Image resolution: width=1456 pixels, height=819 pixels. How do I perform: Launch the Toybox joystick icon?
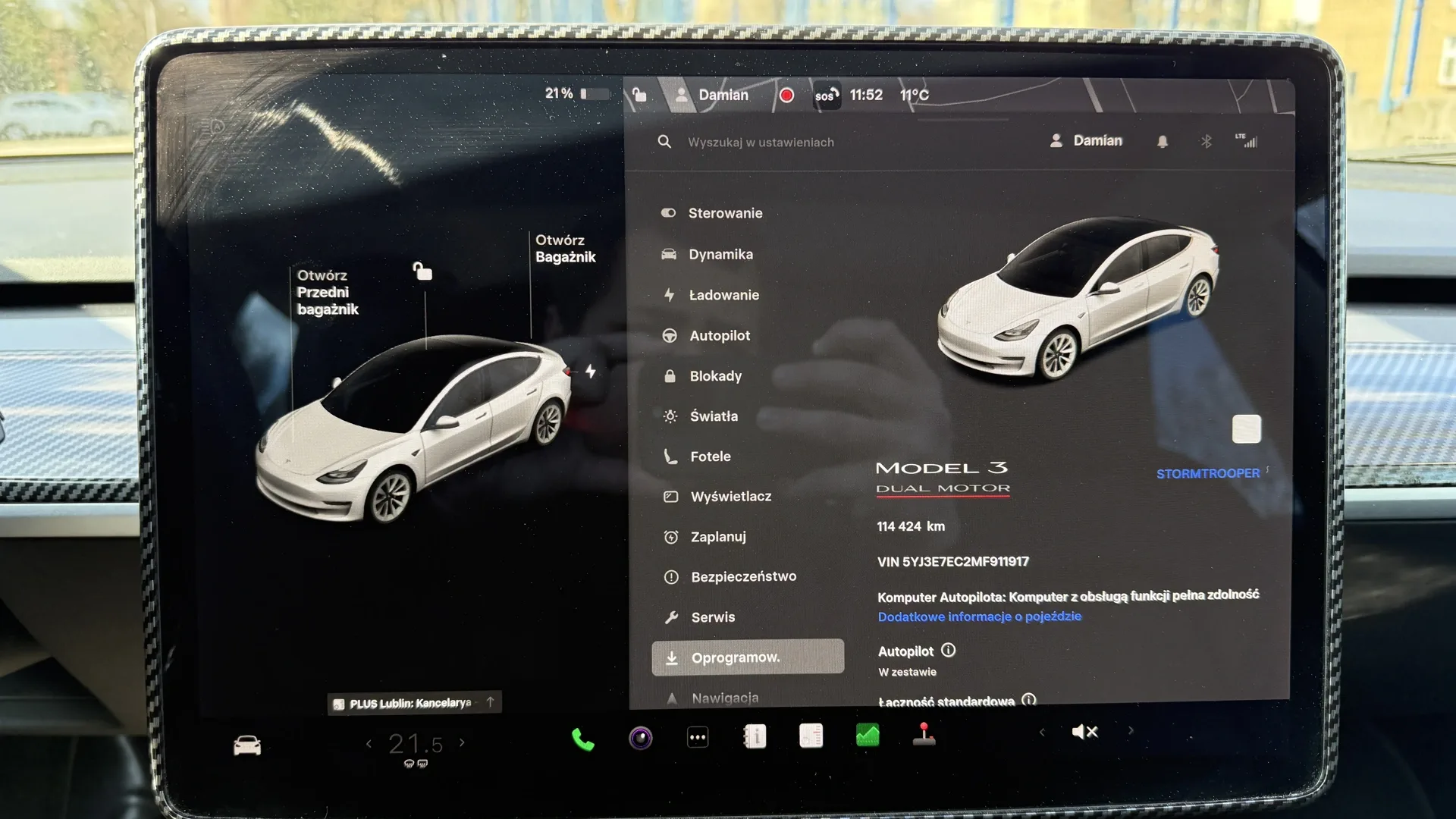(924, 735)
